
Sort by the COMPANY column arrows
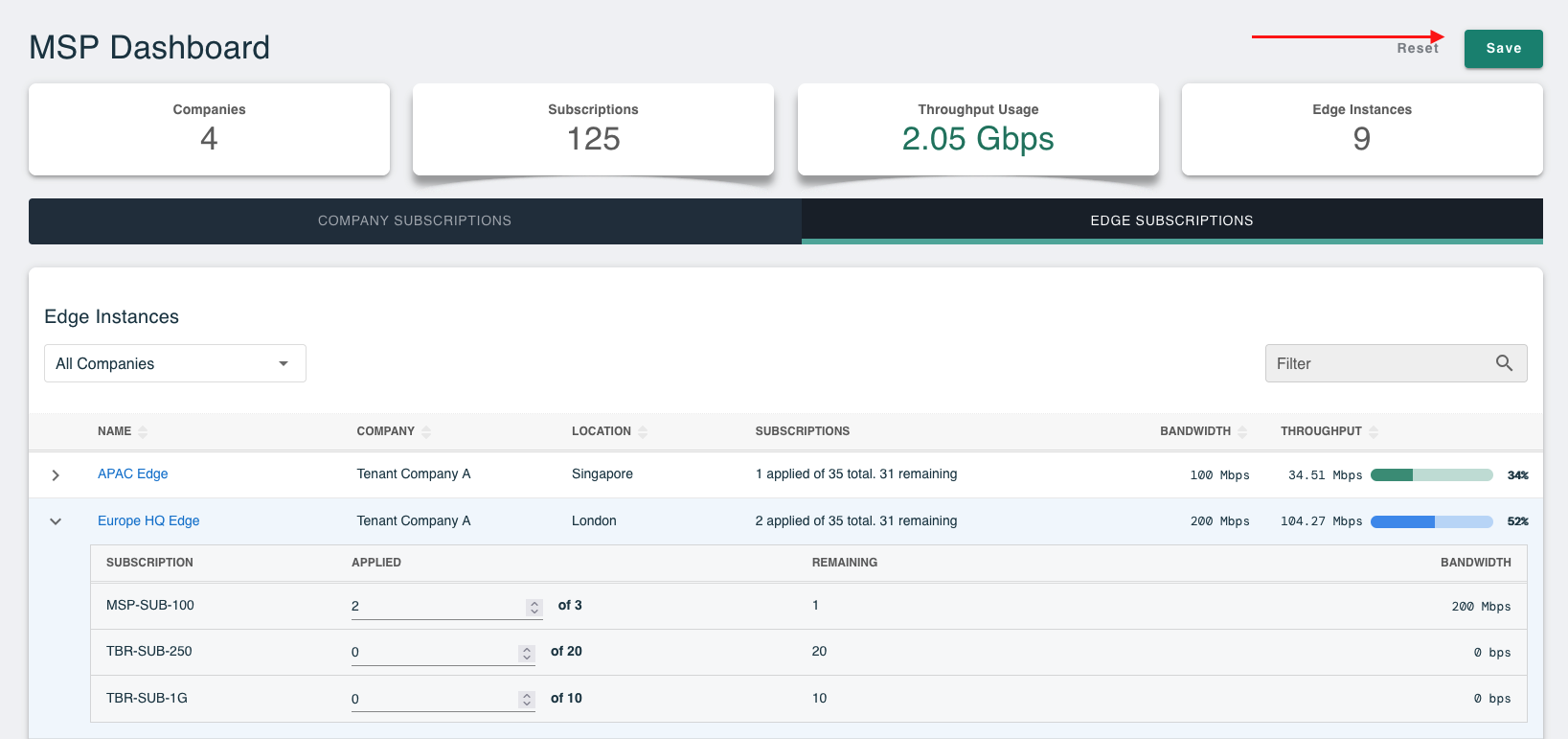426,431
